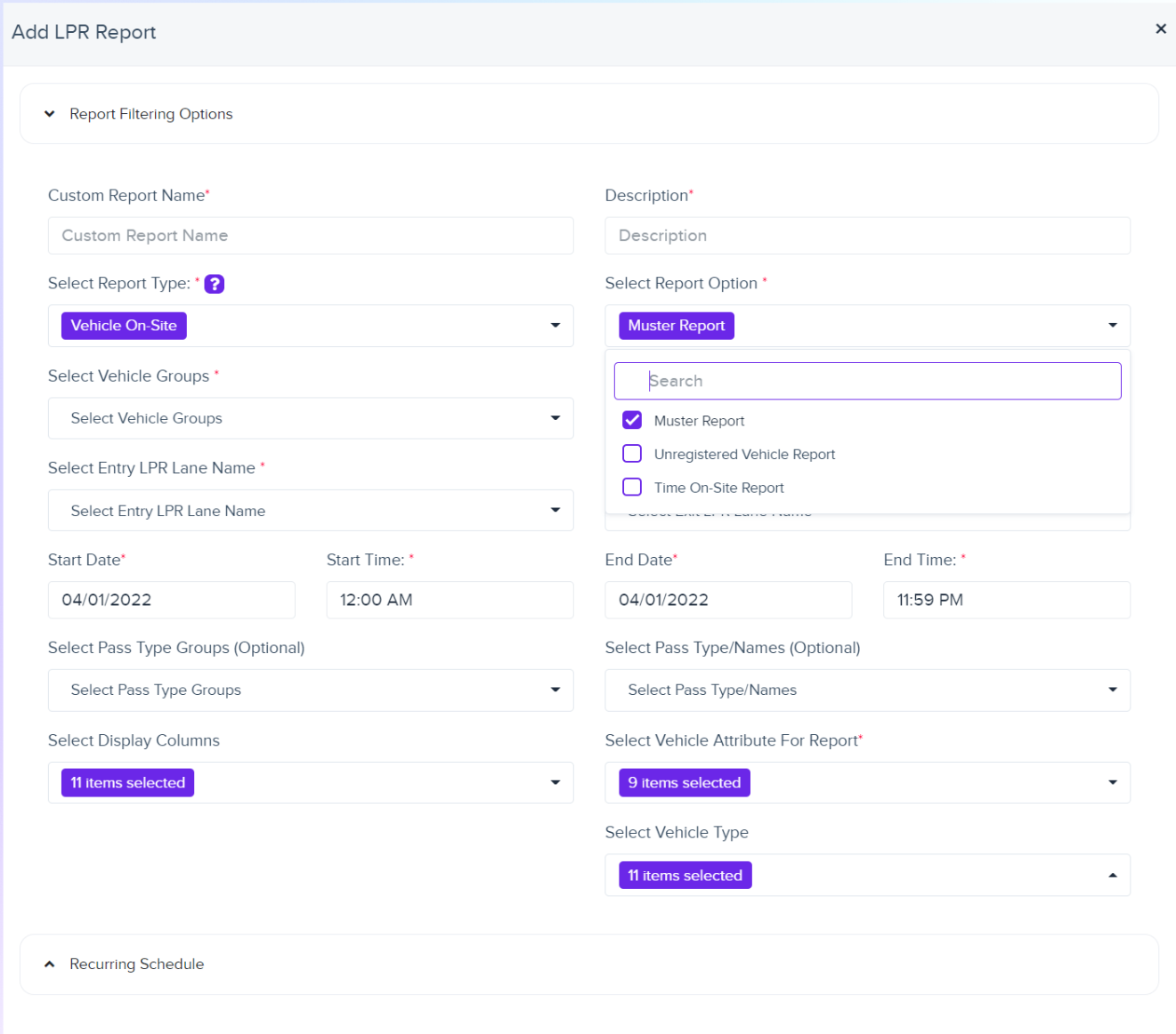Collapse the Select Vehicle Type dropdown
This screenshot has height=1034, width=1176.
coord(1112,875)
